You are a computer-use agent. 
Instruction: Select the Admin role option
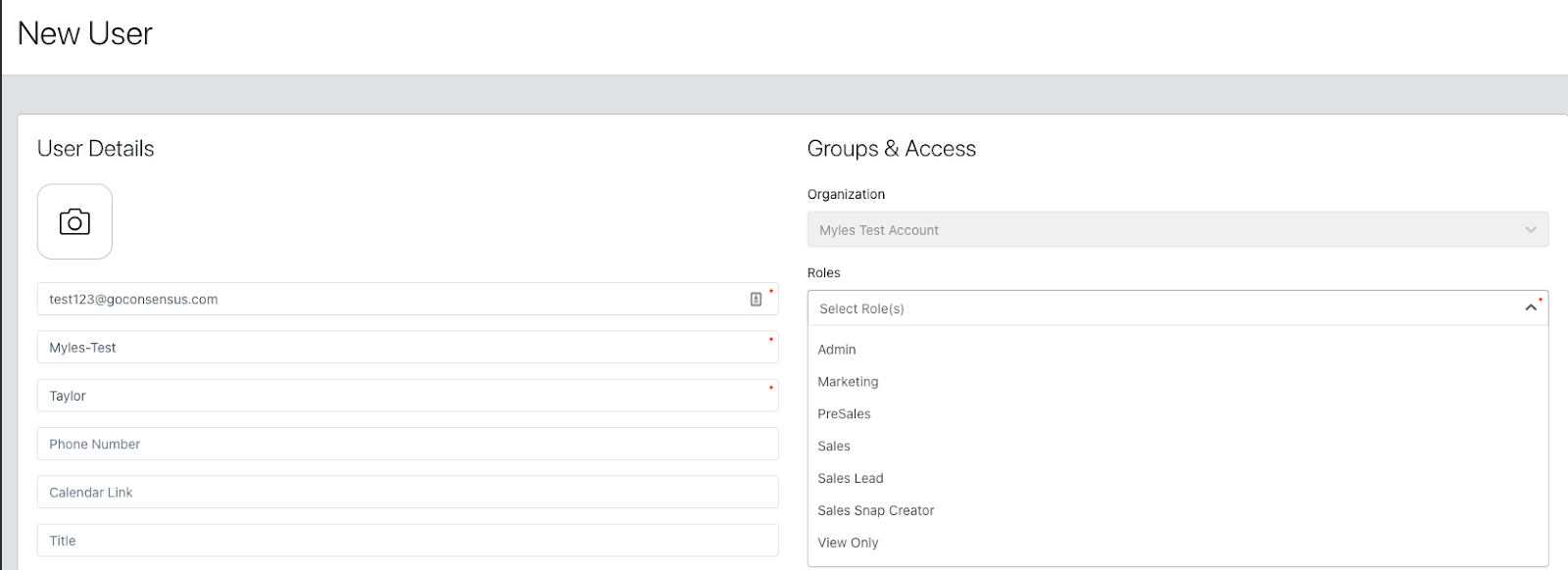[837, 350]
